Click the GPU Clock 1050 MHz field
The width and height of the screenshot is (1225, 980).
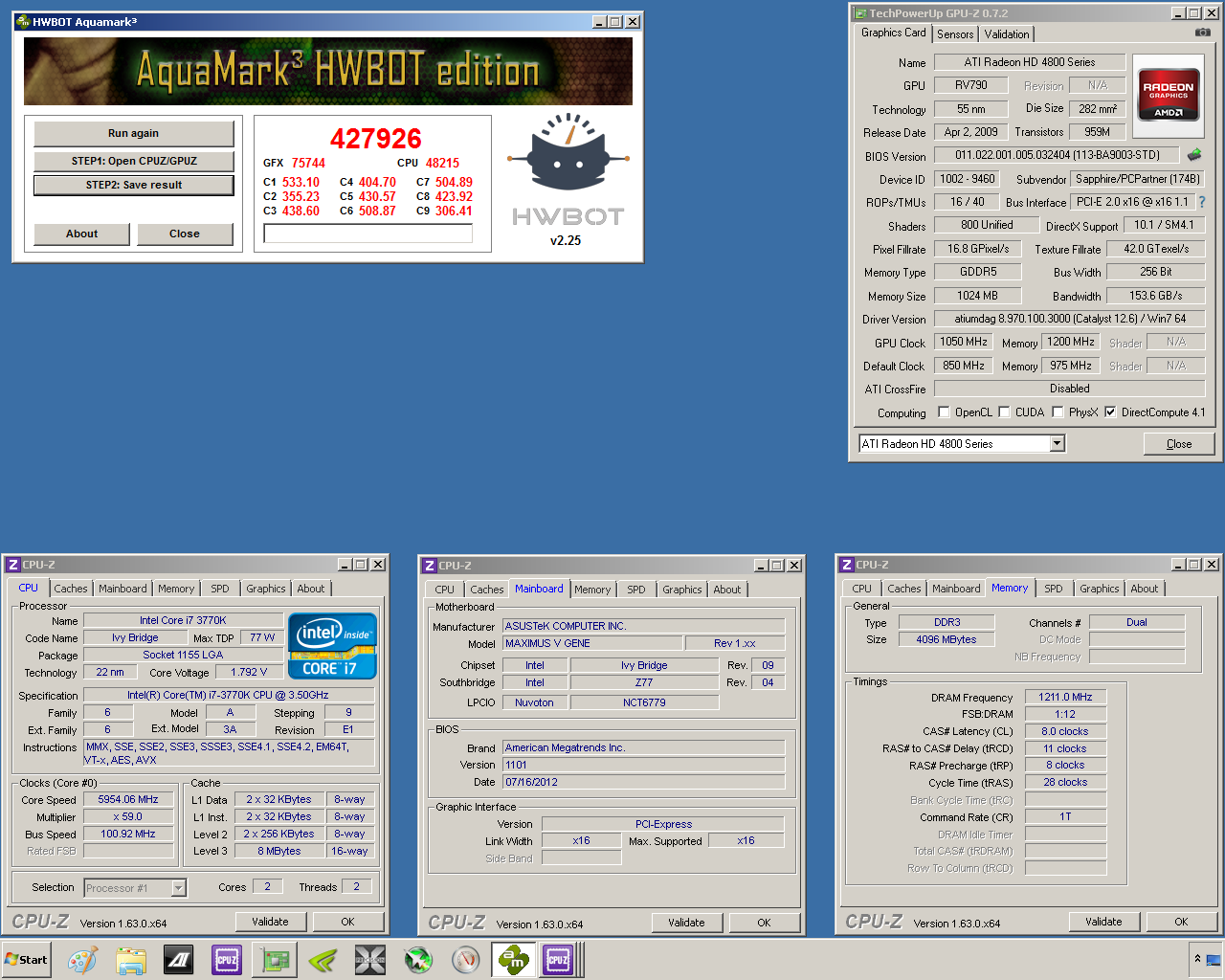pyautogui.click(x=965, y=342)
